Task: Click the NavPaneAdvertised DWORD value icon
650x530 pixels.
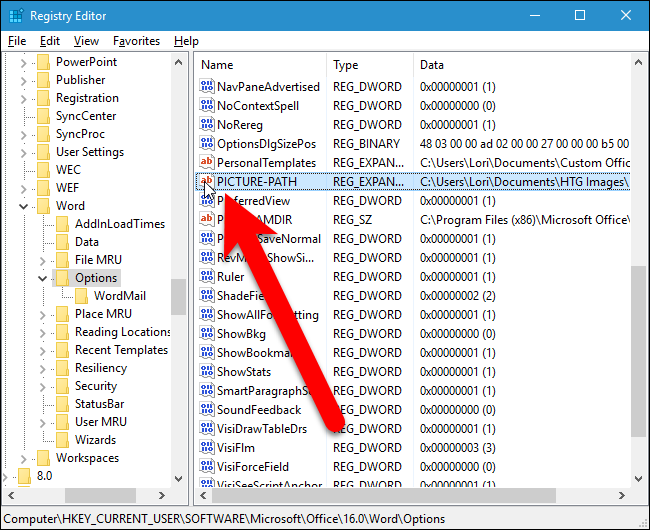Action: (206, 87)
